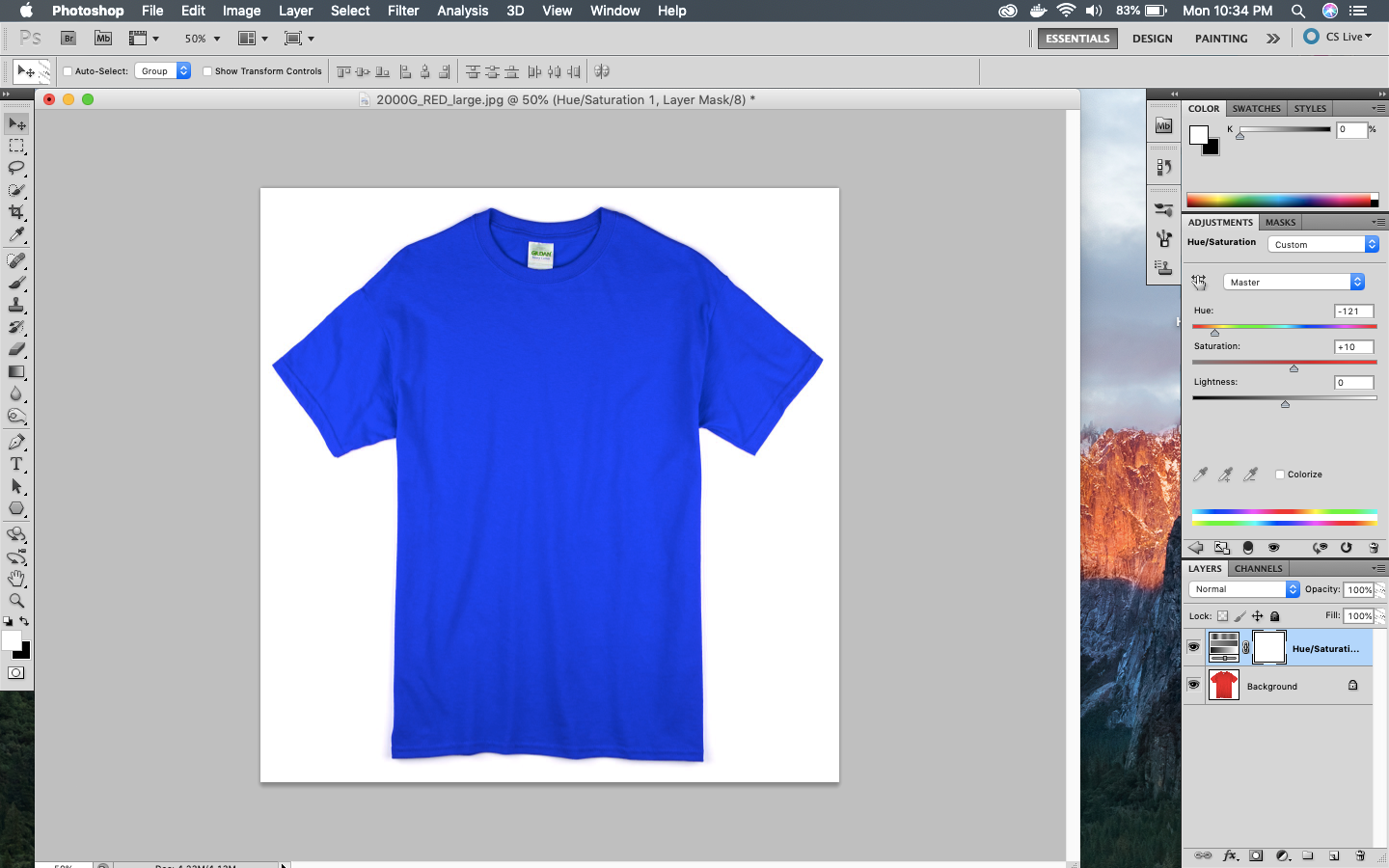Add a layer style with fx button
Viewport: 1389px width, 868px height.
pos(1230,855)
